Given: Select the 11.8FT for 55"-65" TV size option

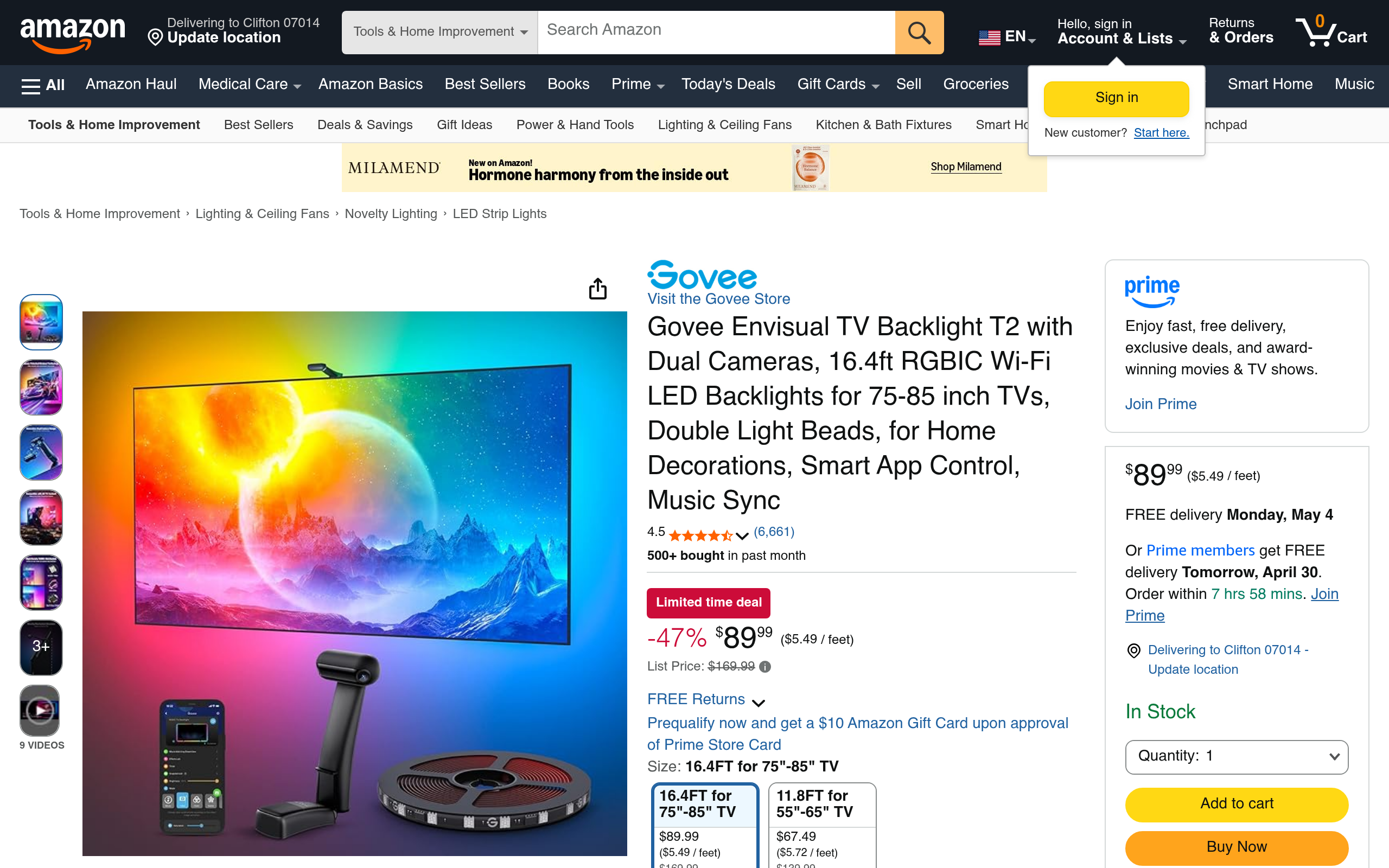Looking at the screenshot, I should (822, 826).
